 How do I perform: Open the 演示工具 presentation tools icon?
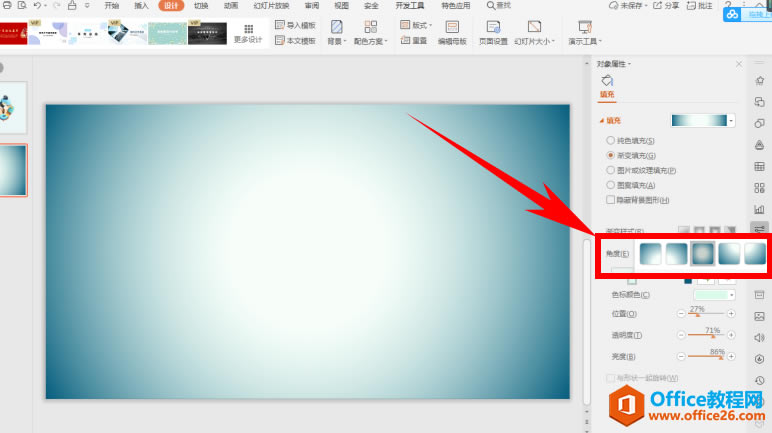point(585,27)
